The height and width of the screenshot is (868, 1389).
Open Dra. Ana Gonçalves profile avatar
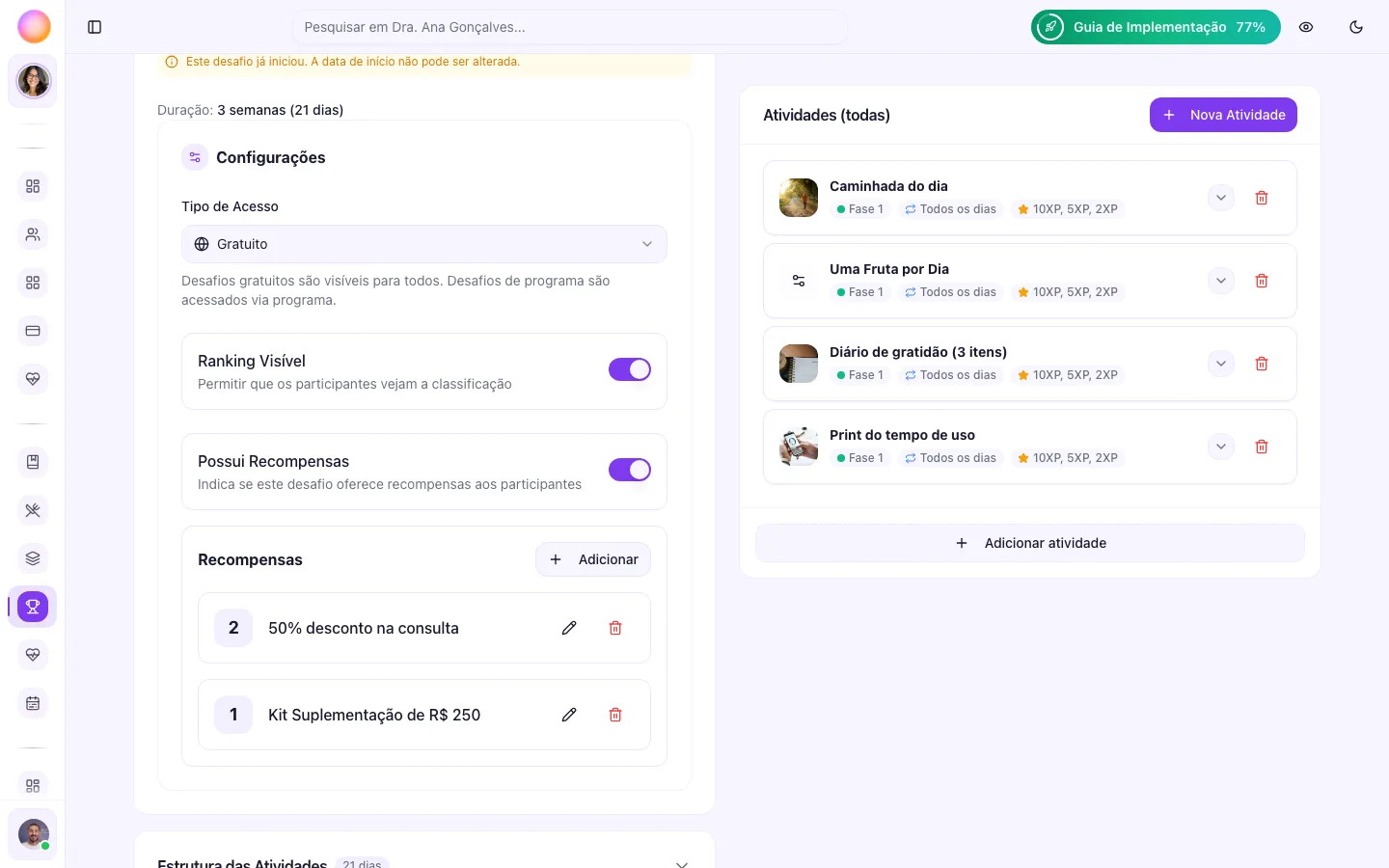pos(33,81)
